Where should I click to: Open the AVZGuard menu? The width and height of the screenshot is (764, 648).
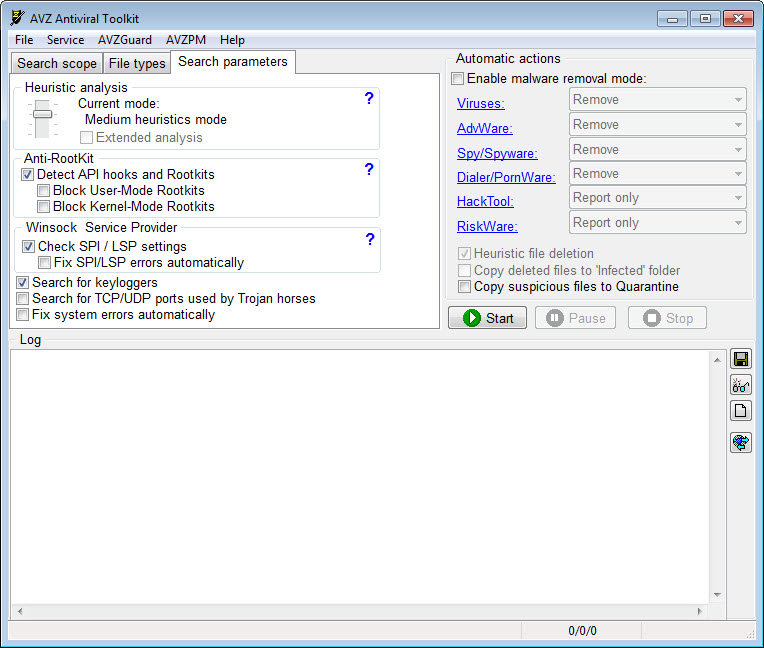pos(125,40)
